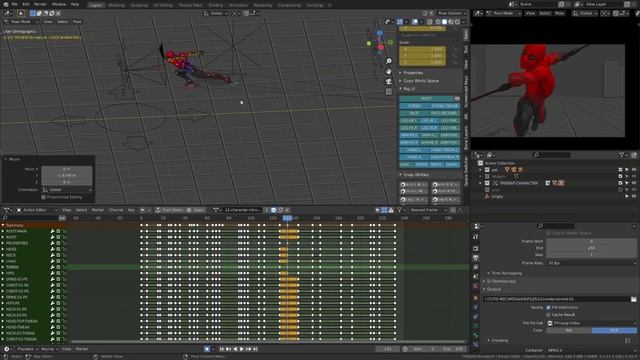Jump to last frame icon
The width and height of the screenshot is (640, 360).
point(255,349)
